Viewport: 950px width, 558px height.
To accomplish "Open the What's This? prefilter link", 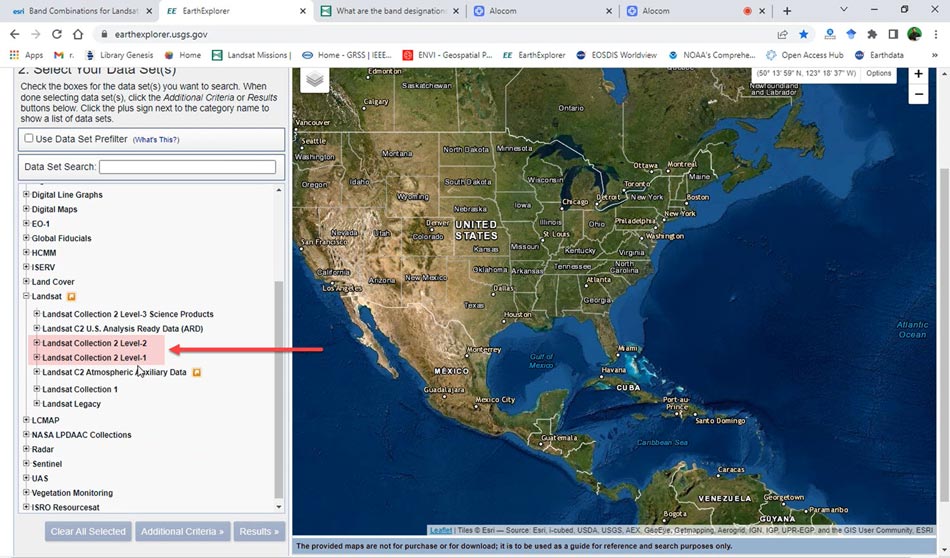I will tap(156, 139).
